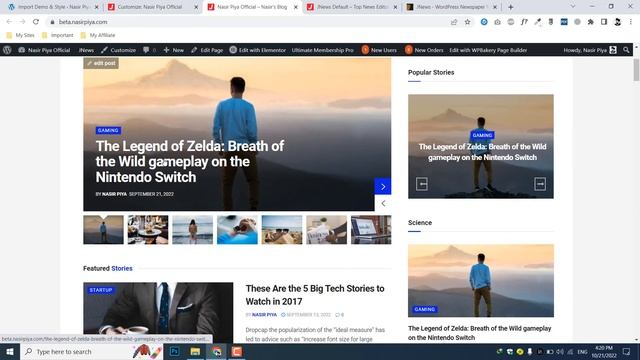This screenshot has width=640, height=360.
Task: Click GAMING category badge on main slider
Action: coord(108,130)
